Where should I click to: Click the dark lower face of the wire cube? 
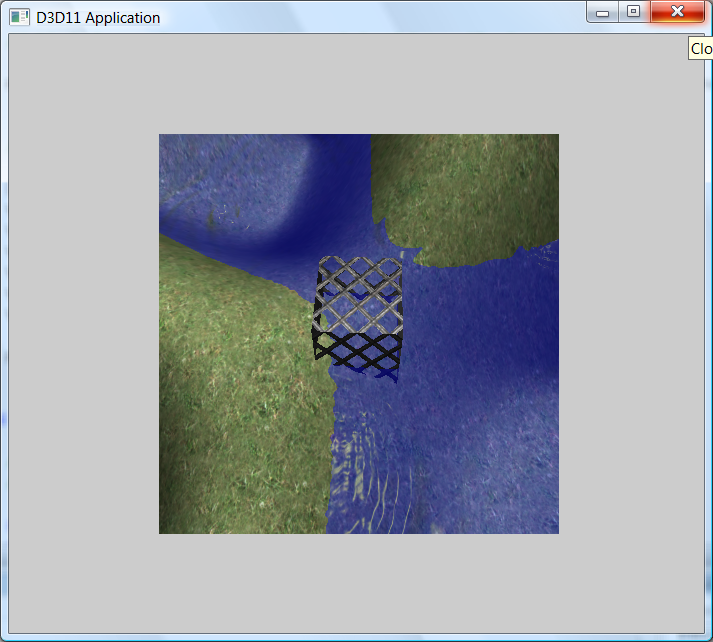[x=357, y=352]
